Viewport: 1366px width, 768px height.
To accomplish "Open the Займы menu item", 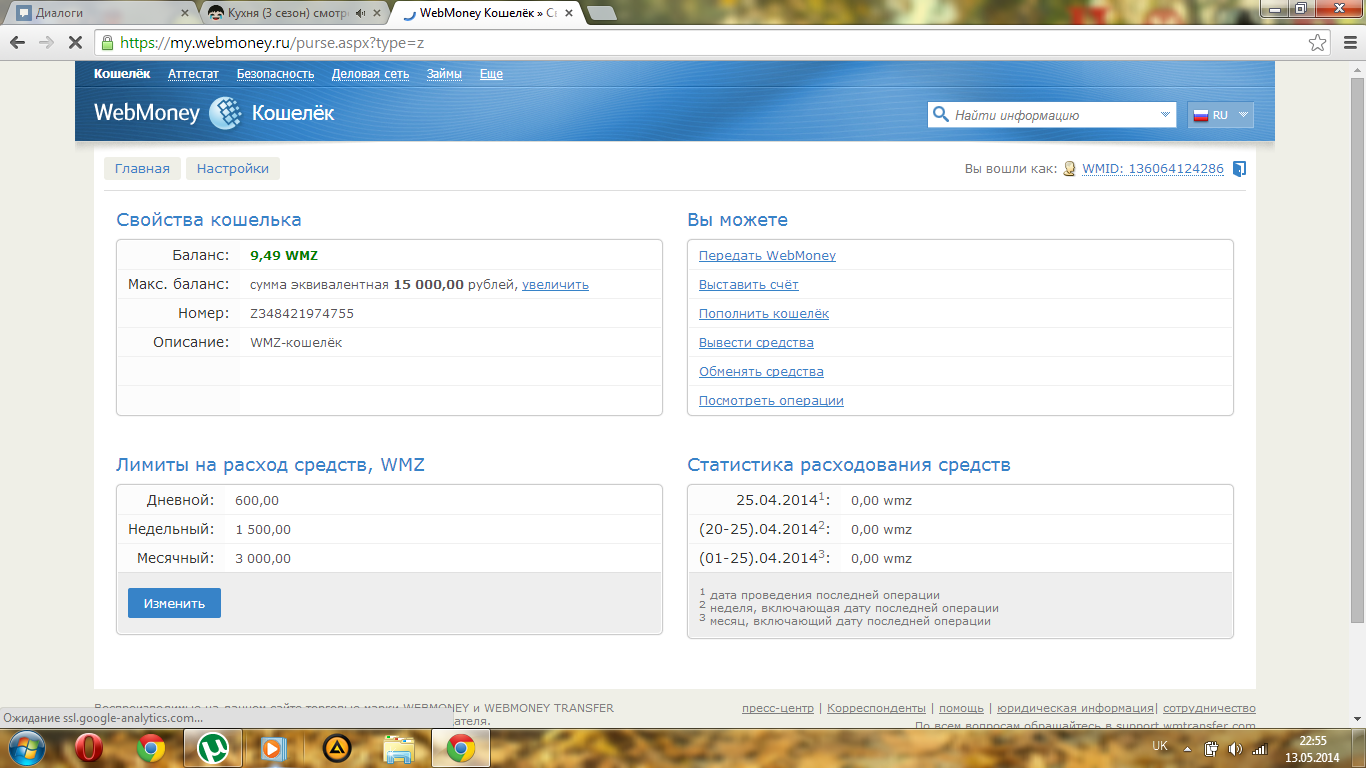I will (444, 74).
